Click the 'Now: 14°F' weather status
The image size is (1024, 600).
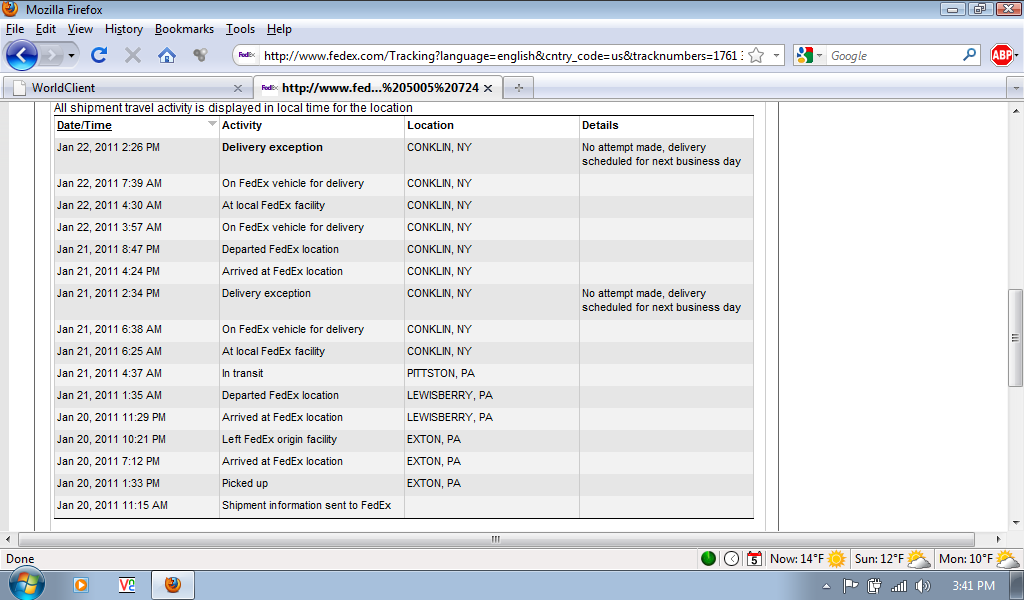(808, 559)
